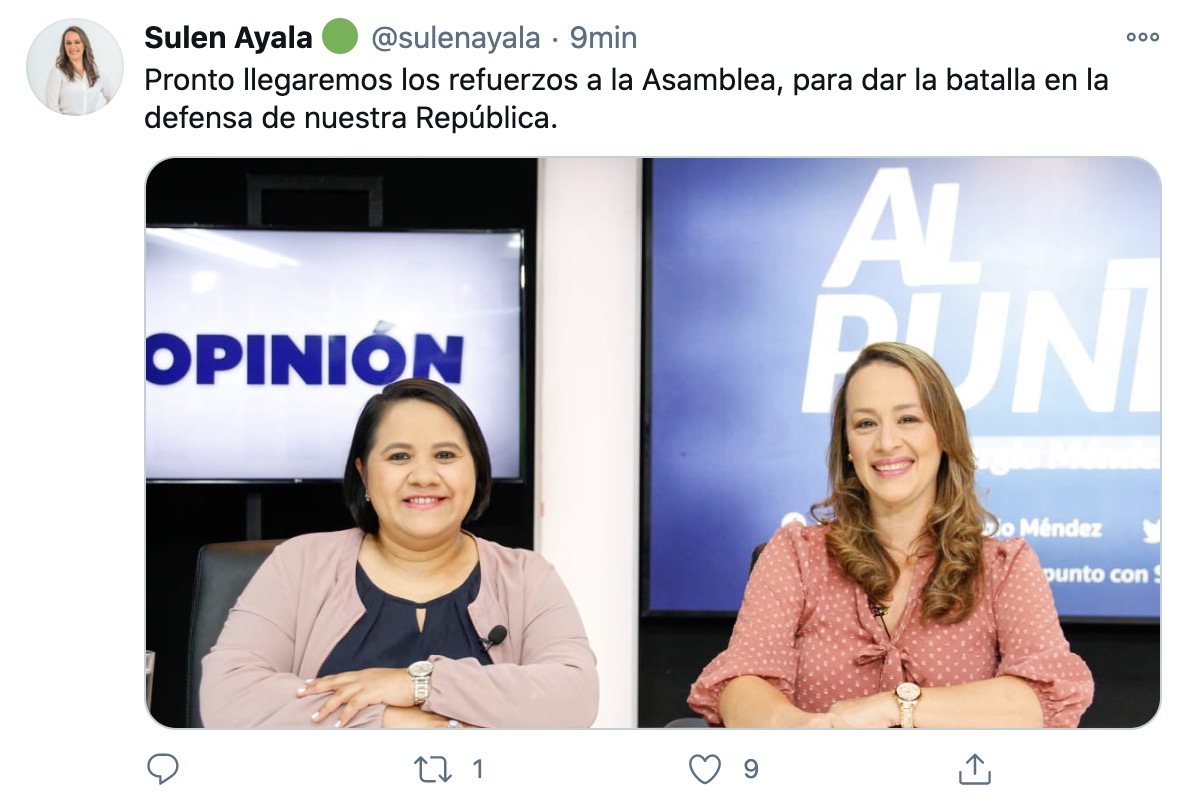
Task: Click the green circle beside the name
Action: pyautogui.click(x=340, y=36)
